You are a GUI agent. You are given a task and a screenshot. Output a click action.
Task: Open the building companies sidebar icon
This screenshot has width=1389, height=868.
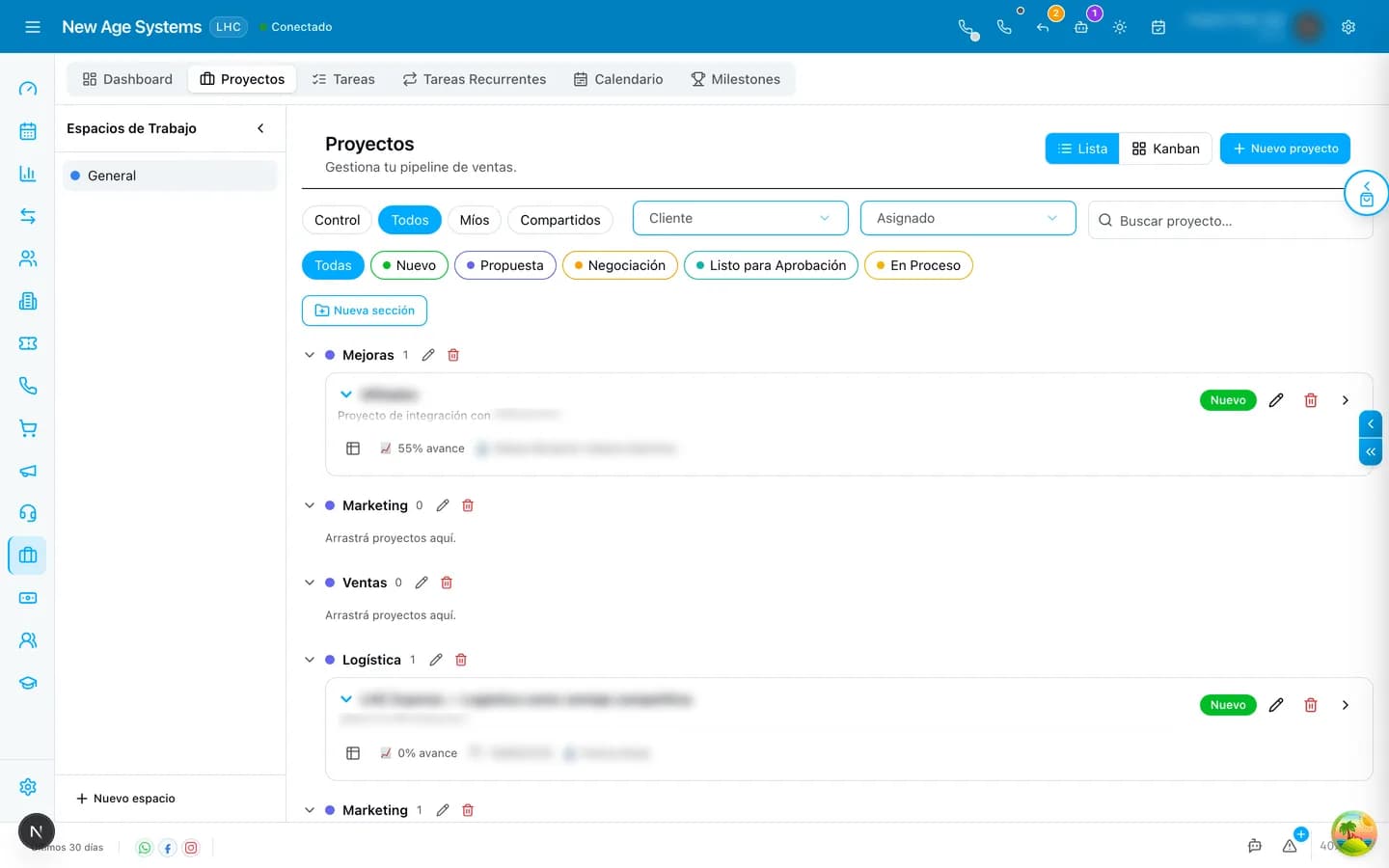pos(28,301)
